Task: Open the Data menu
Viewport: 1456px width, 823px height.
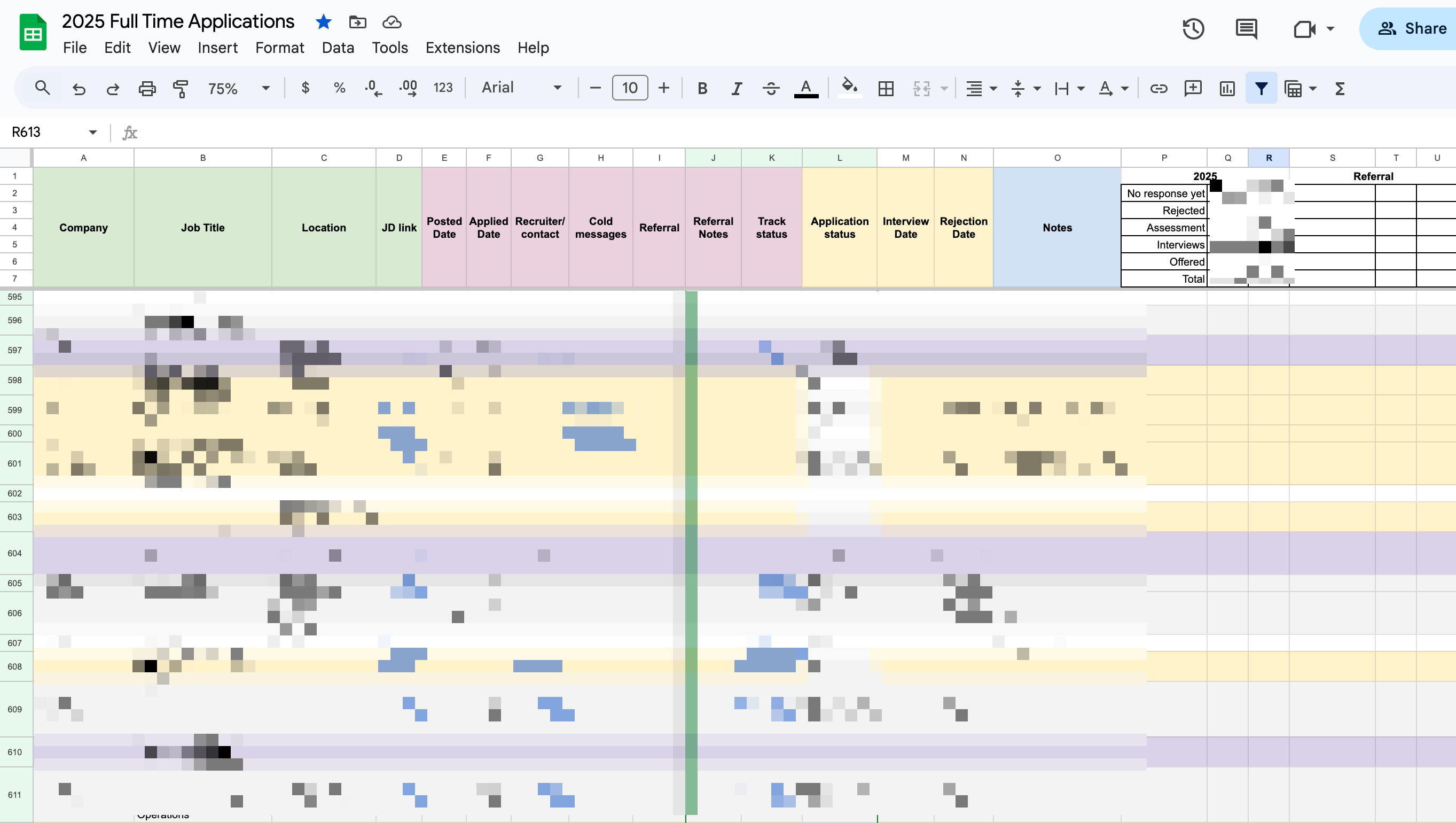Action: 338,48
